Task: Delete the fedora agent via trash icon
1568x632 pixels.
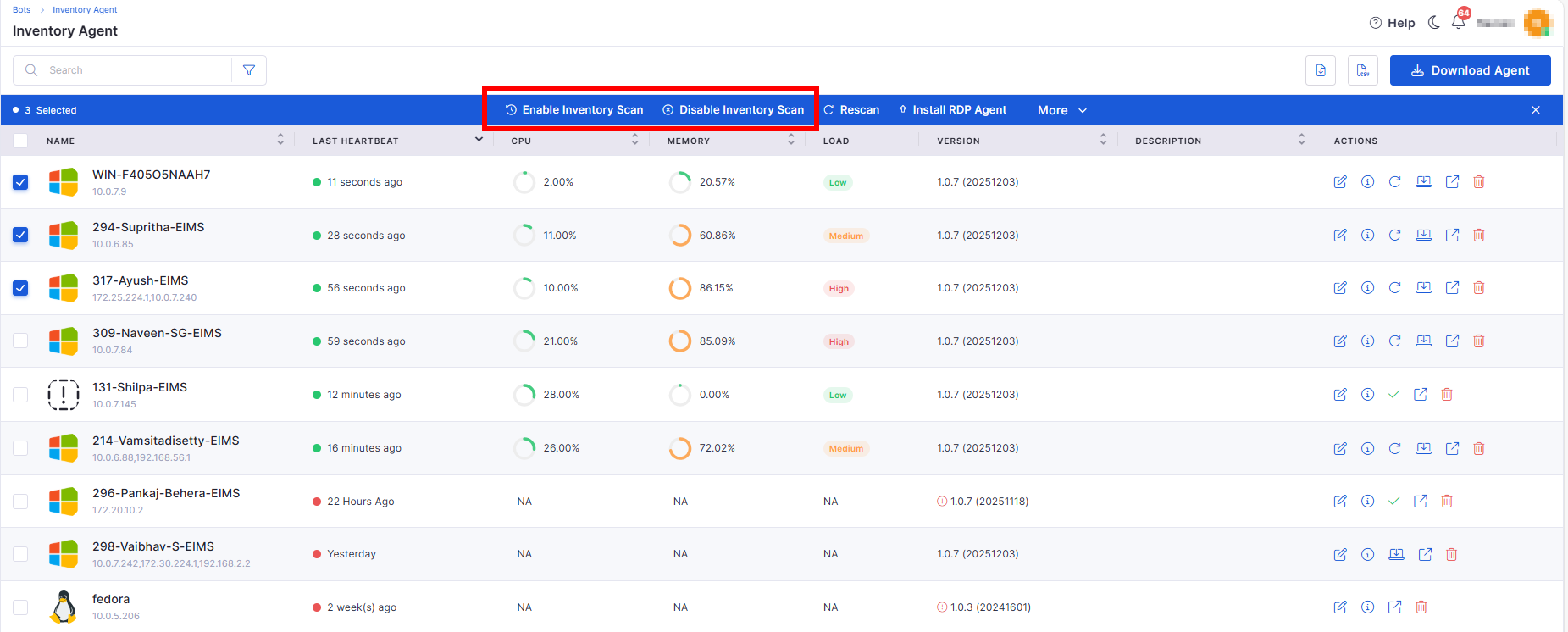Action: pyautogui.click(x=1421, y=607)
